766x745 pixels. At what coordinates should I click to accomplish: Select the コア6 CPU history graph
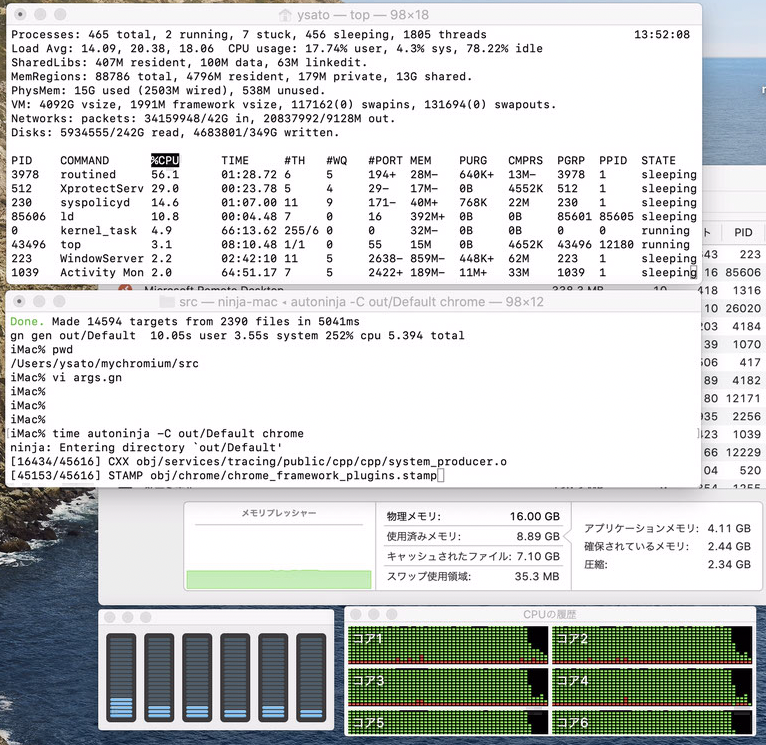pyautogui.click(x=652, y=722)
